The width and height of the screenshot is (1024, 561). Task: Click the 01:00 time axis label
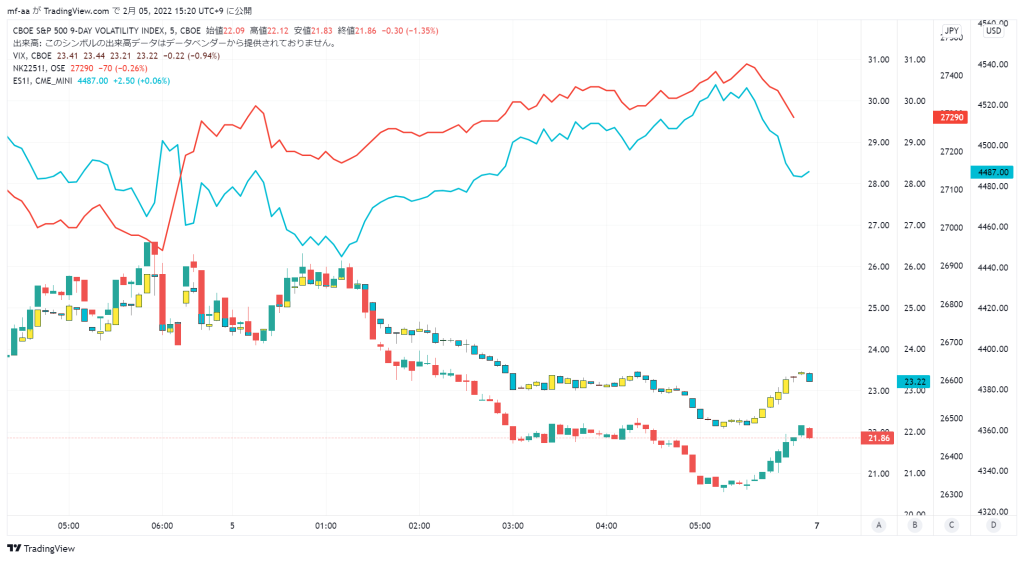pyautogui.click(x=326, y=526)
